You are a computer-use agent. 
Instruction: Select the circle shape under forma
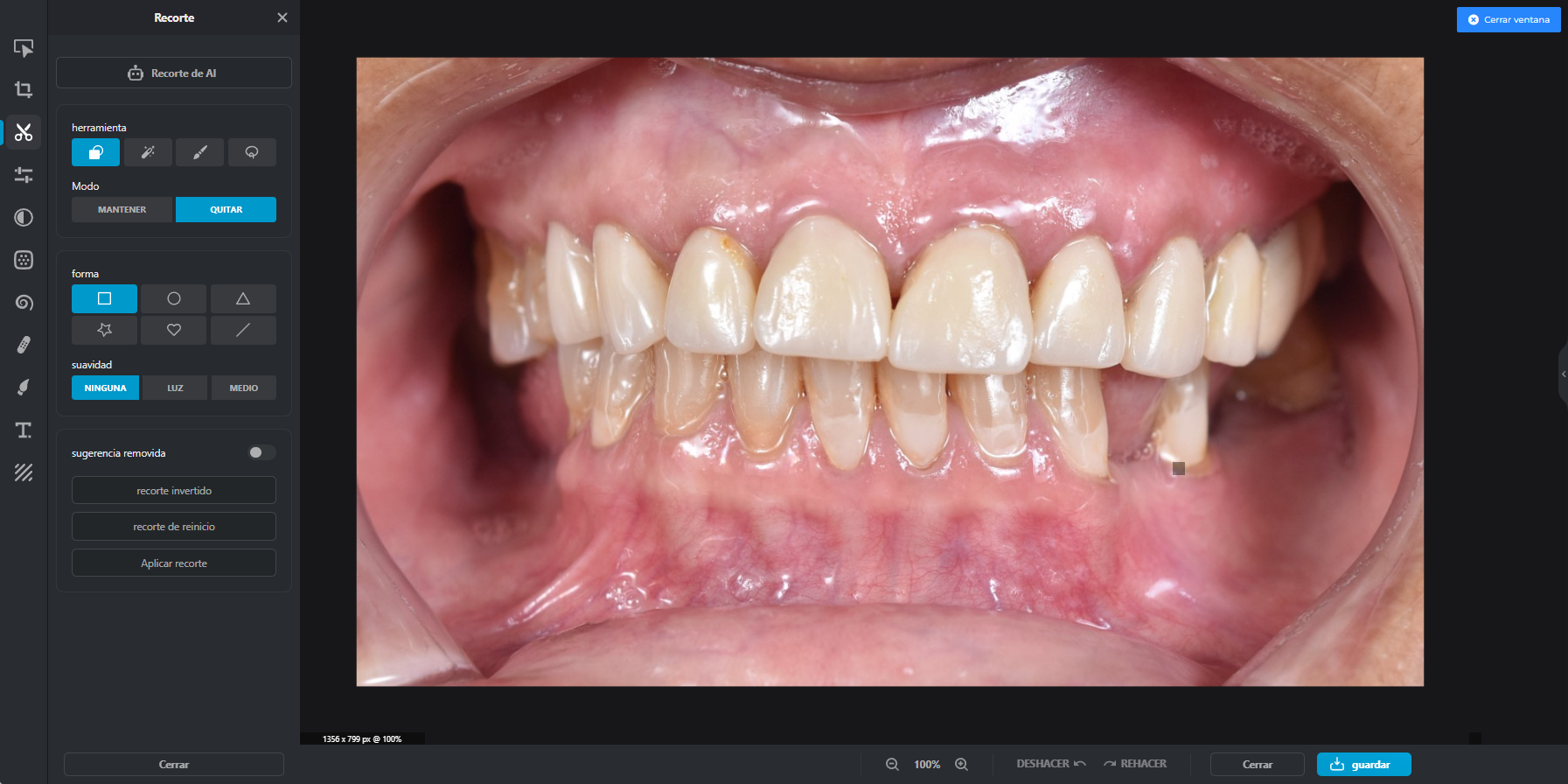pos(174,298)
